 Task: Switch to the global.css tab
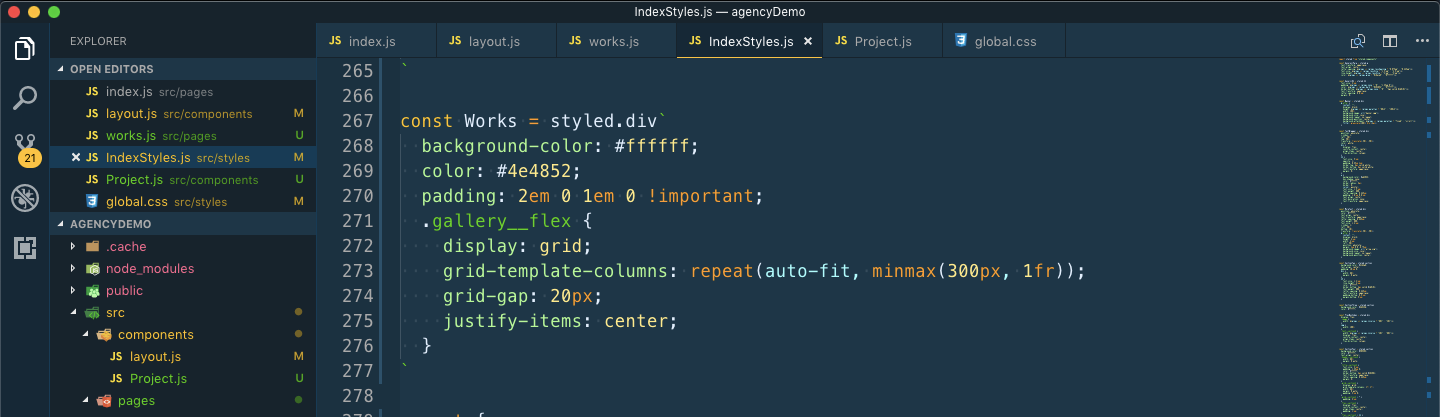pos(1004,42)
